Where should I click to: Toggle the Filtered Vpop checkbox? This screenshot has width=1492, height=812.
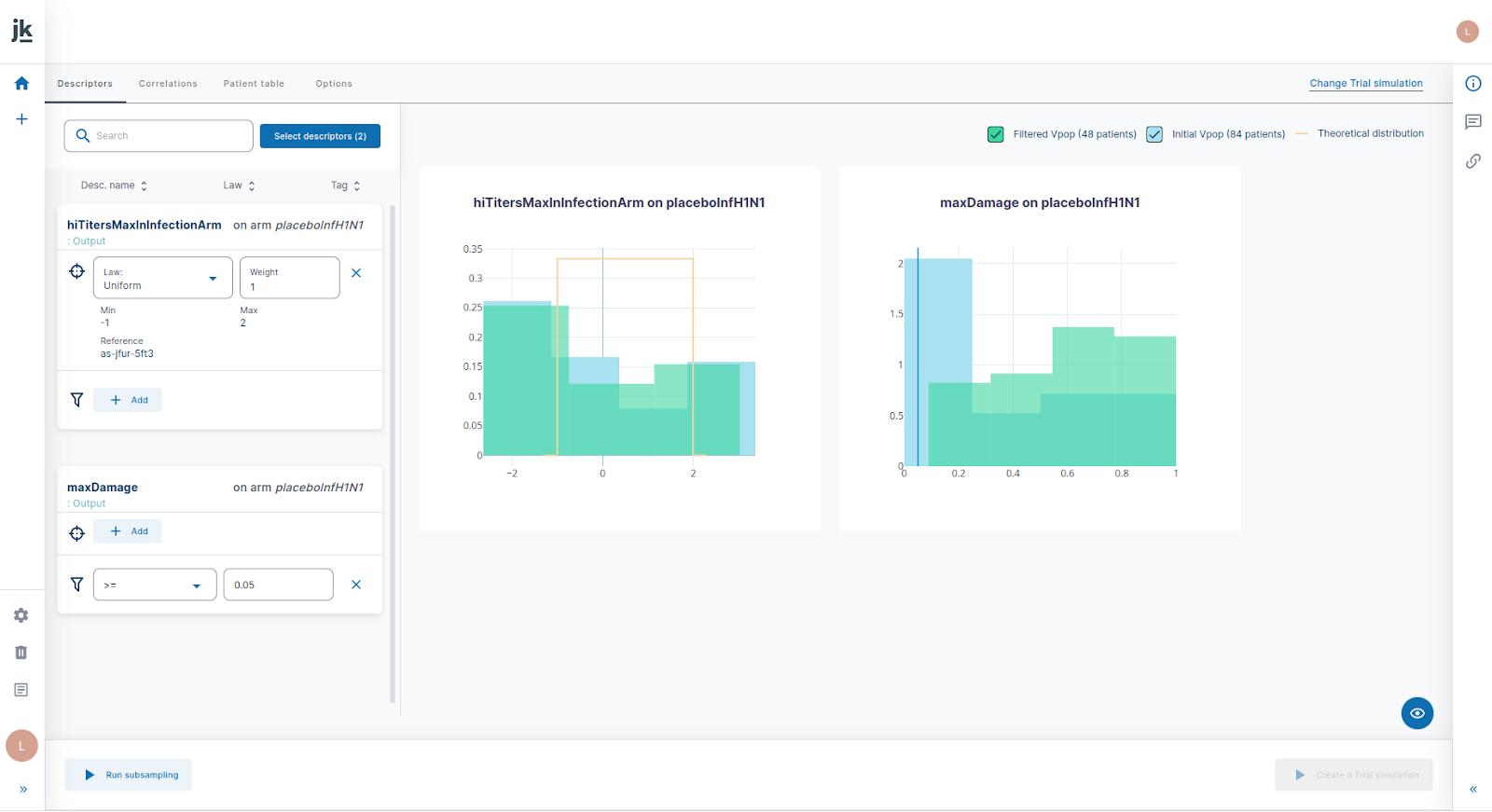(x=996, y=134)
